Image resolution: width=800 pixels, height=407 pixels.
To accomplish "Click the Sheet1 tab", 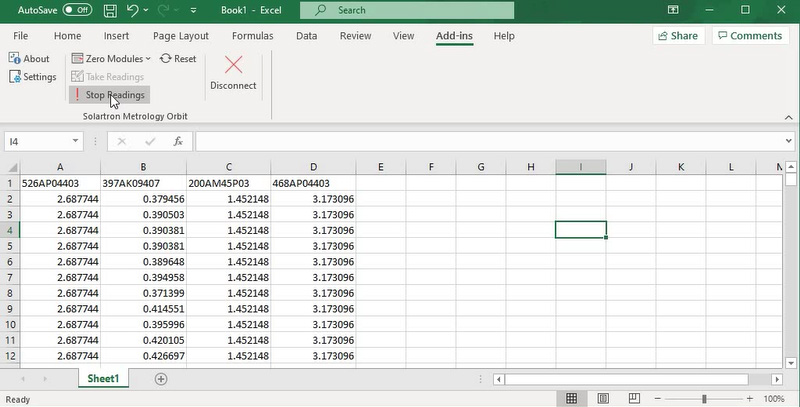I will [x=103, y=378].
